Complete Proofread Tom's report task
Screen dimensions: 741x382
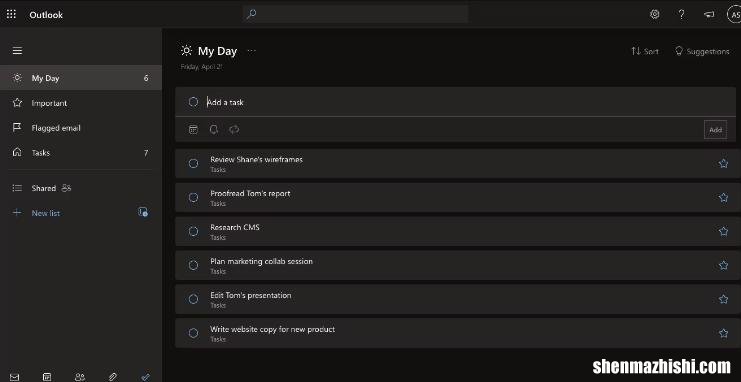(193, 198)
